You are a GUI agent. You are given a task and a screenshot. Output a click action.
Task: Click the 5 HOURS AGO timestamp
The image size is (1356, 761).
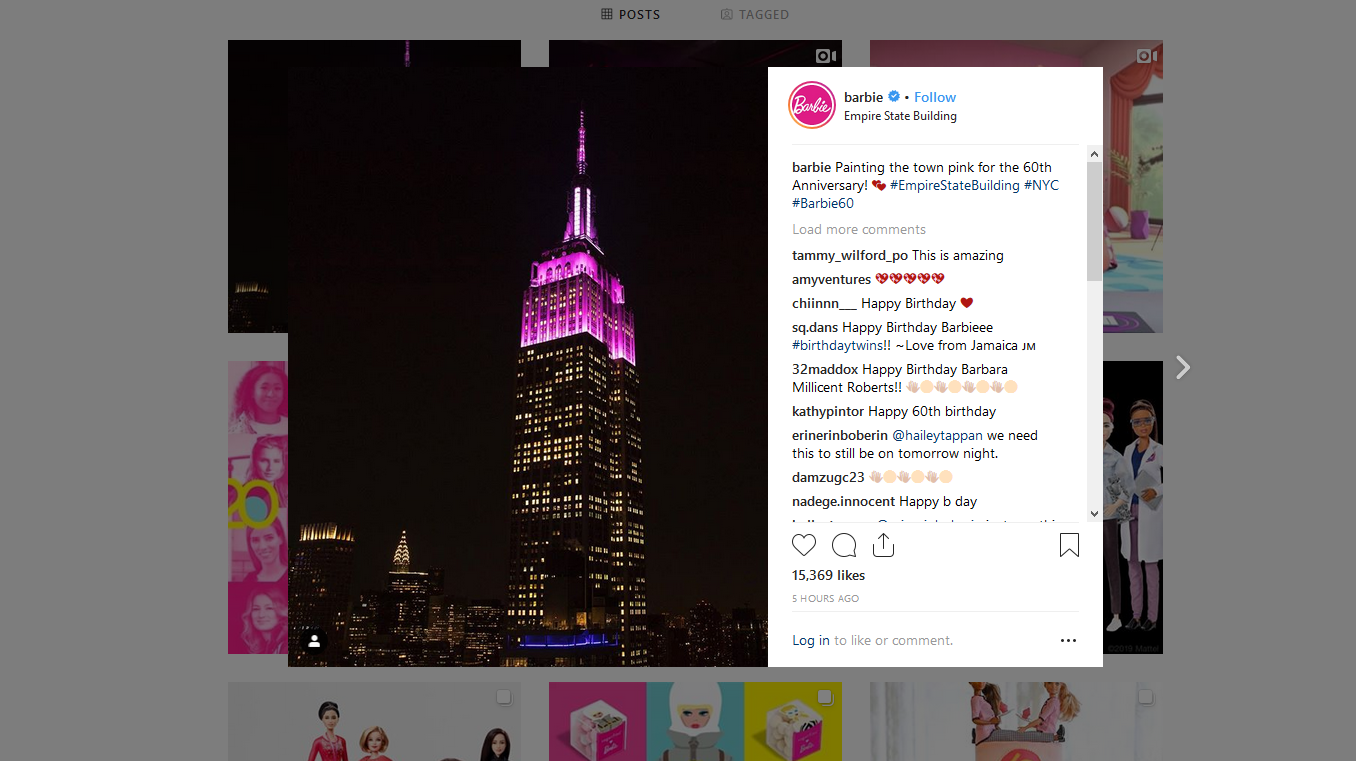coord(825,598)
